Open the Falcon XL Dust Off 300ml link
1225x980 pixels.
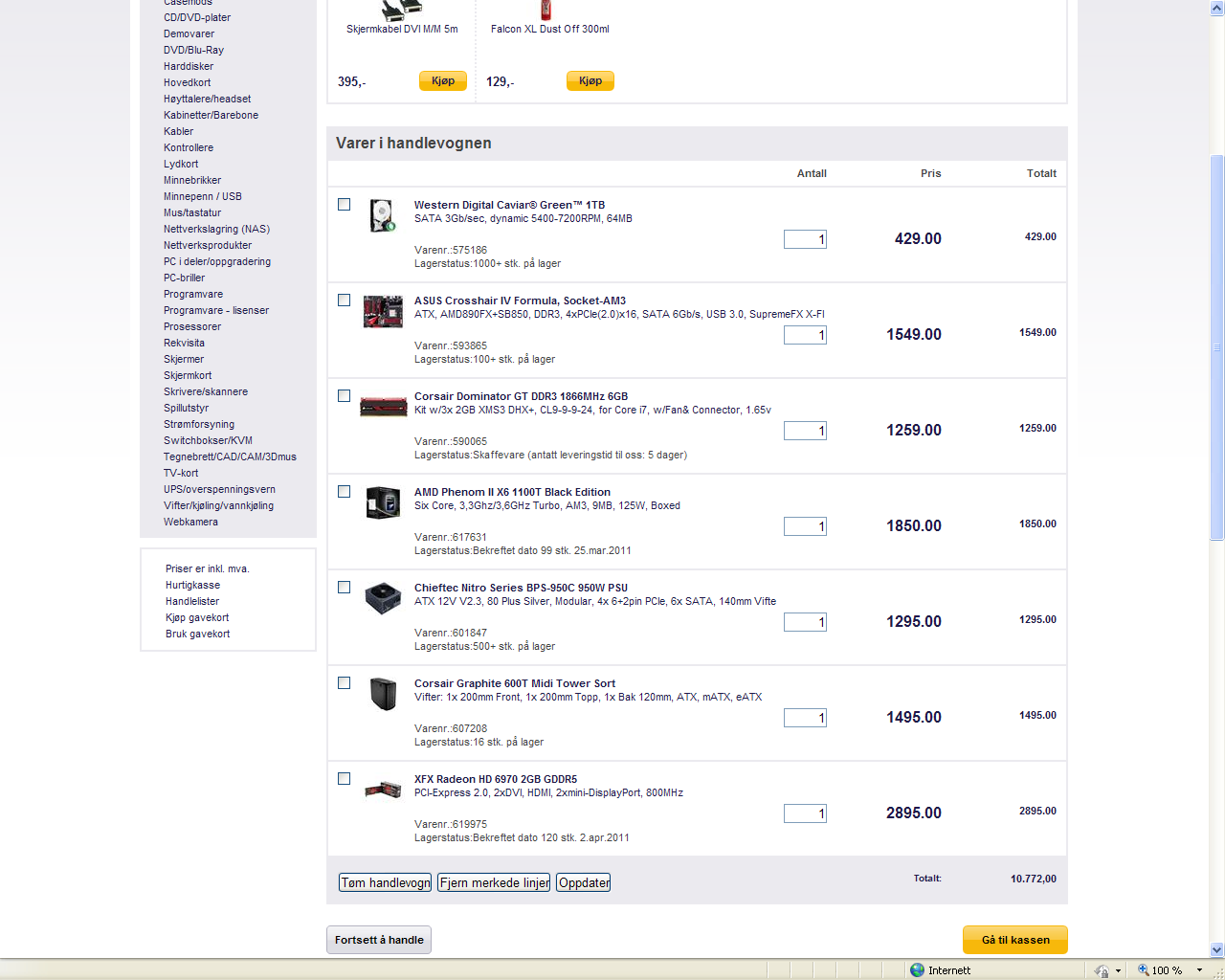[550, 30]
